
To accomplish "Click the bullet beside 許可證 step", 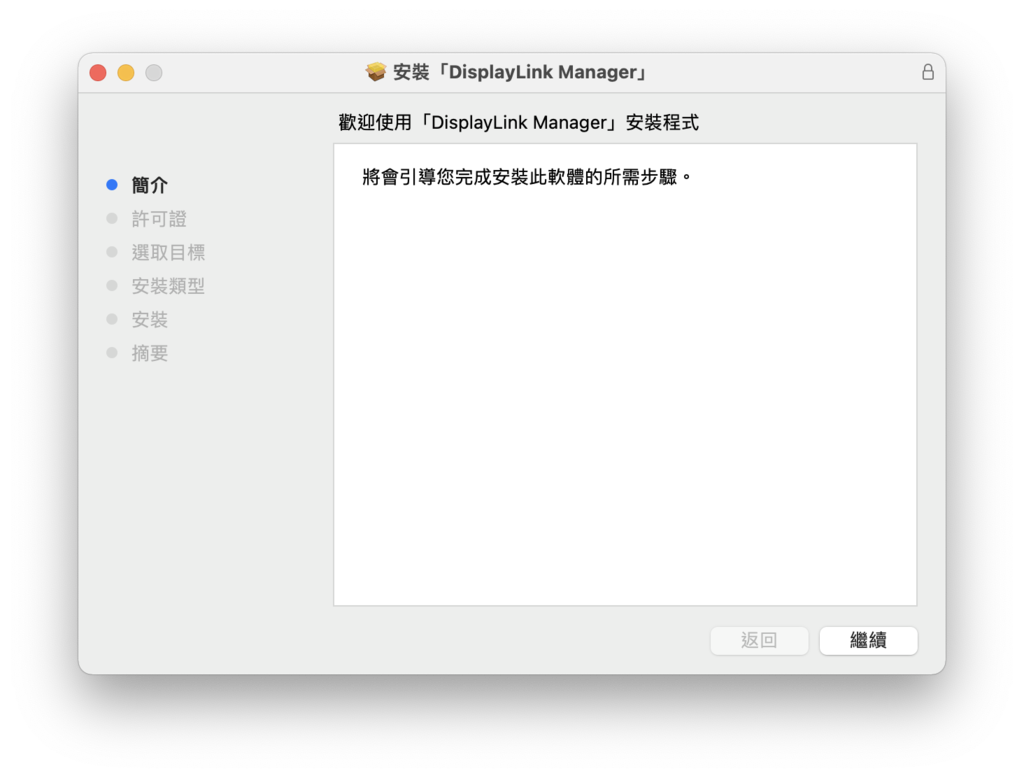I will 112,218.
